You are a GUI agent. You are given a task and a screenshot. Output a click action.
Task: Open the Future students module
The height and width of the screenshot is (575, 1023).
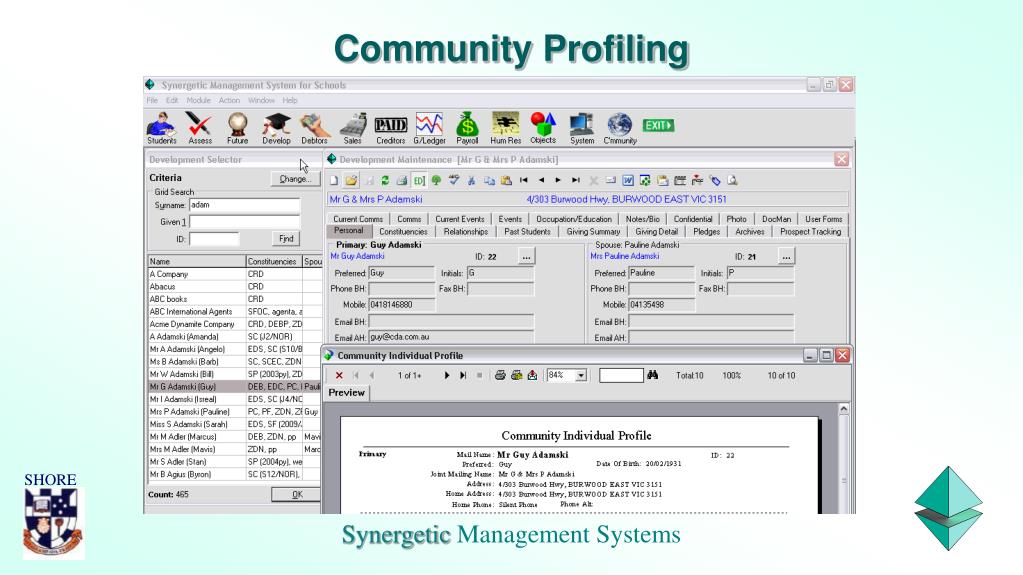pyautogui.click(x=237, y=128)
